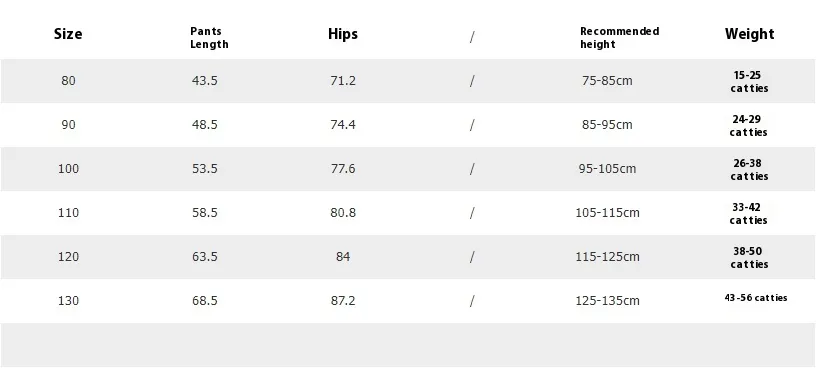The height and width of the screenshot is (372, 819).
Task: Select the size 100 cell
Action: (x=68, y=169)
